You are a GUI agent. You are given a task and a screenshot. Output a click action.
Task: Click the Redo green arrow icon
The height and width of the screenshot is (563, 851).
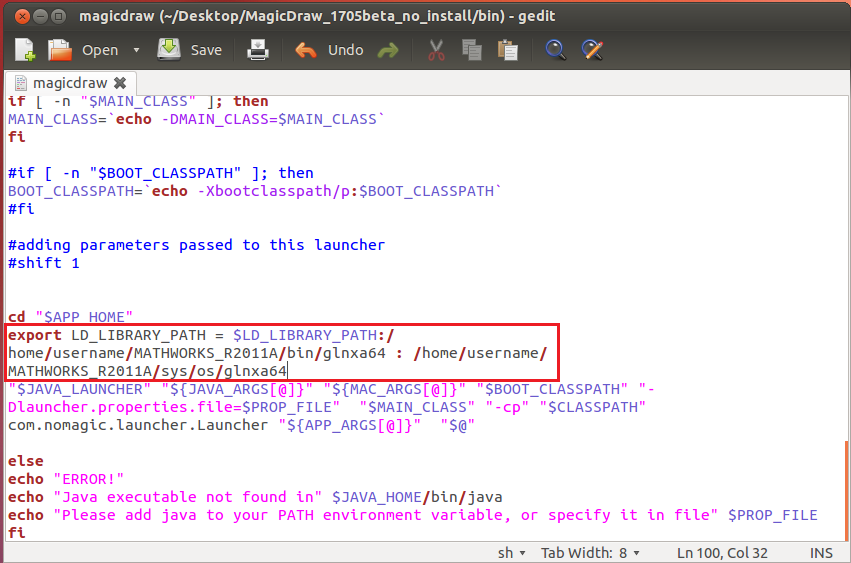[x=388, y=50]
